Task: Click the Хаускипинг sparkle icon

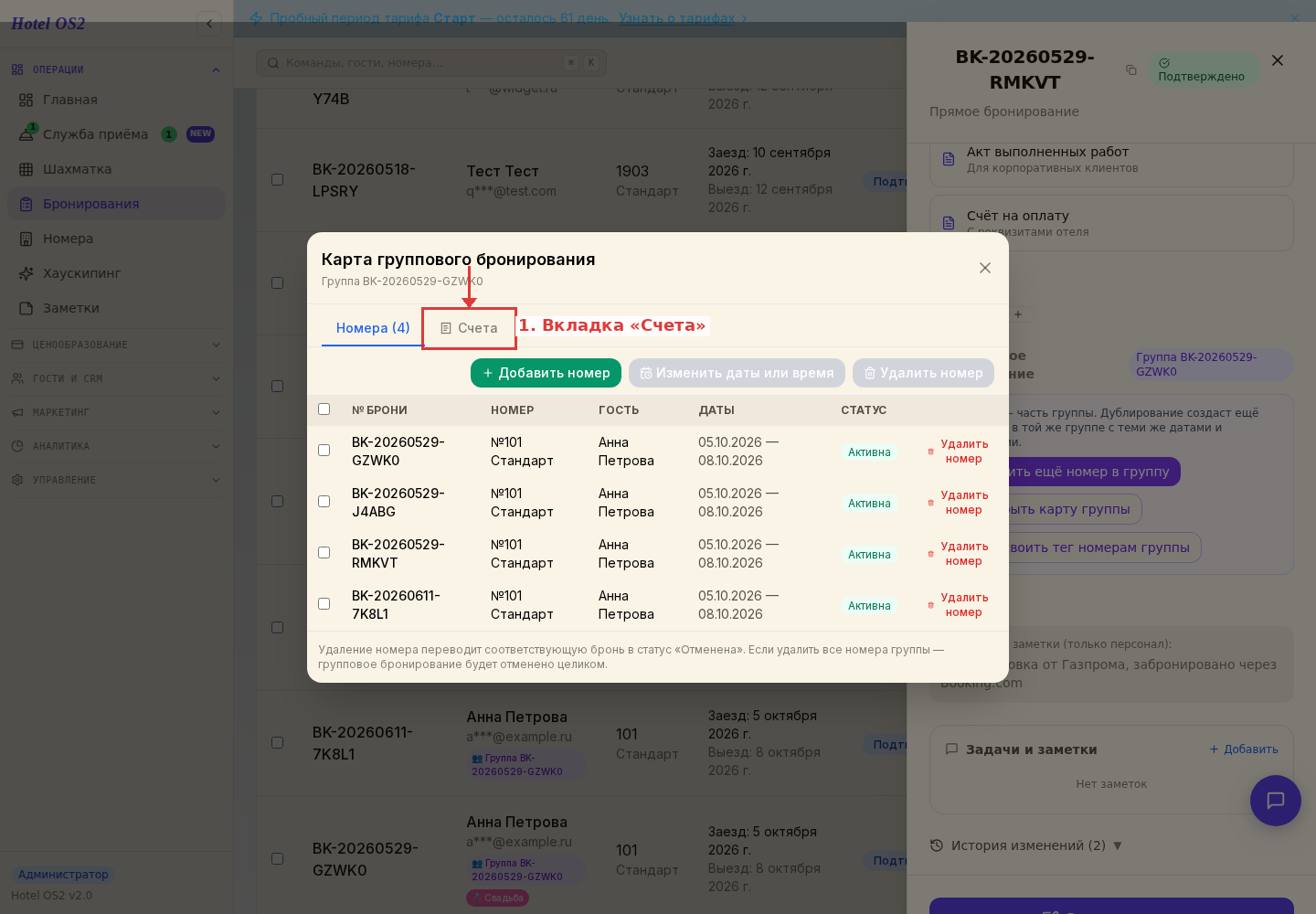Action: tap(26, 273)
